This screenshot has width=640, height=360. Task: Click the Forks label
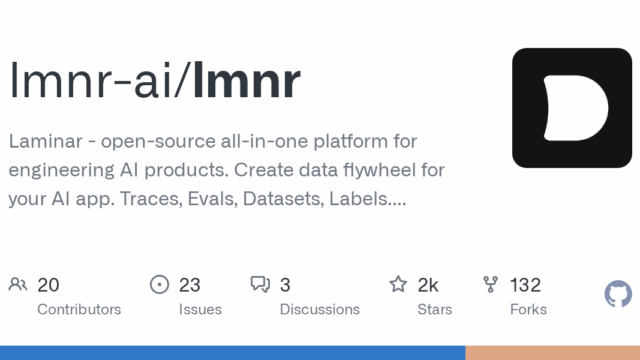pos(528,309)
